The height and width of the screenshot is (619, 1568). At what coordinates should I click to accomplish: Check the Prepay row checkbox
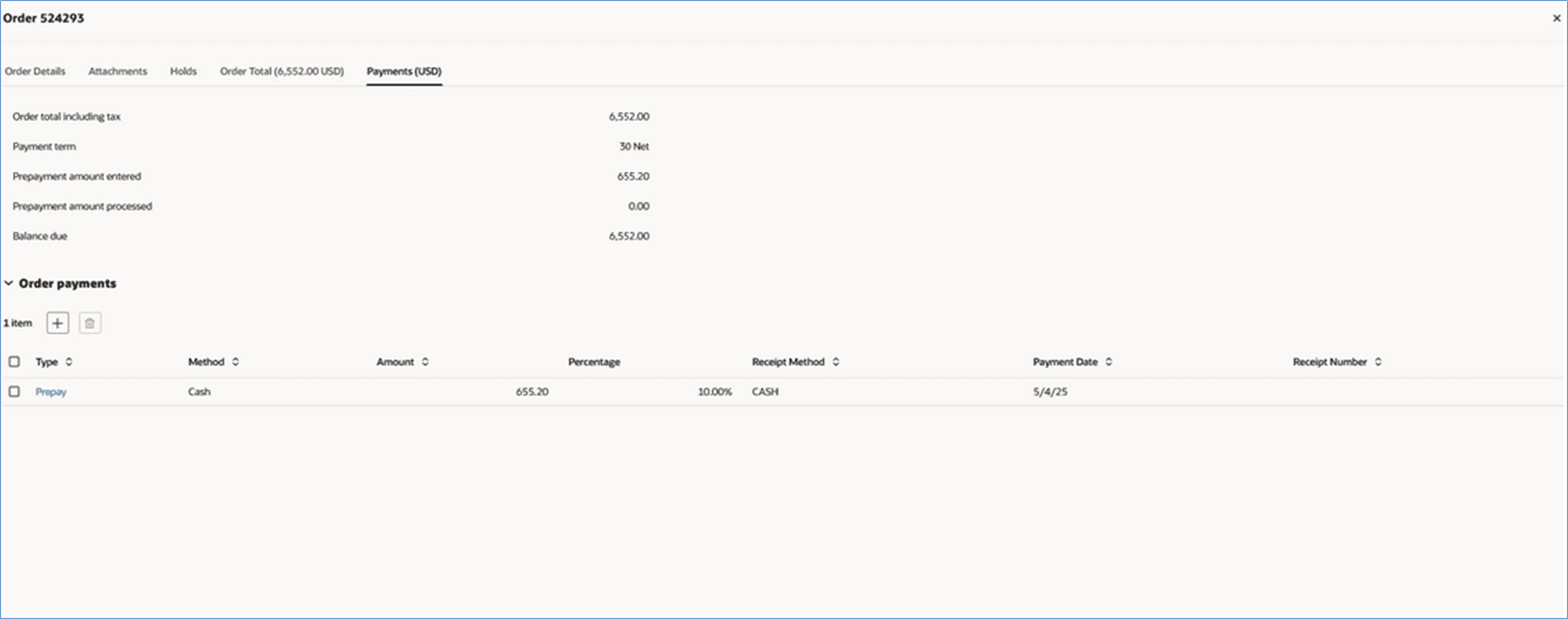click(x=14, y=391)
